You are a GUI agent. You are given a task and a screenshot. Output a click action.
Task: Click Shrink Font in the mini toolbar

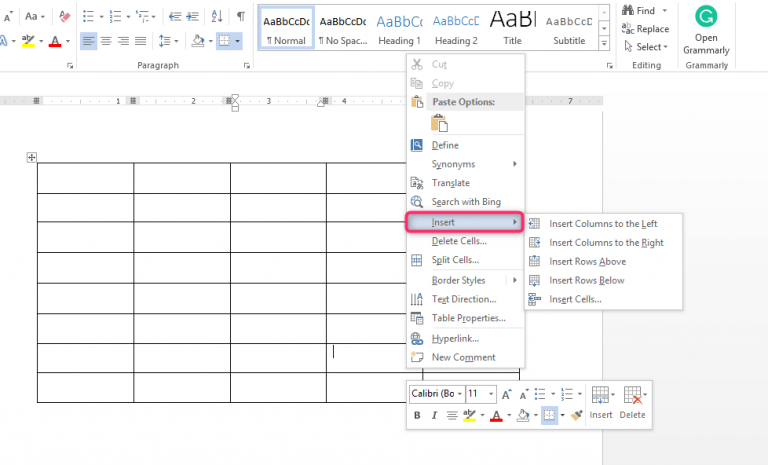[x=524, y=394]
